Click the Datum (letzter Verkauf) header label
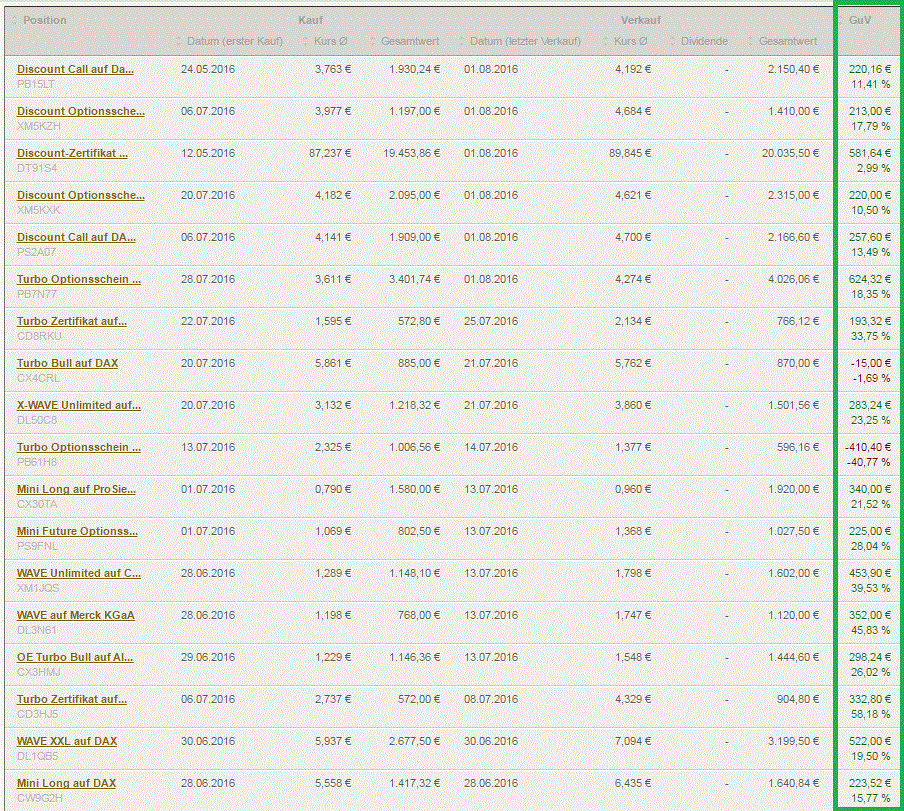This screenshot has width=904, height=811. pyautogui.click(x=525, y=42)
